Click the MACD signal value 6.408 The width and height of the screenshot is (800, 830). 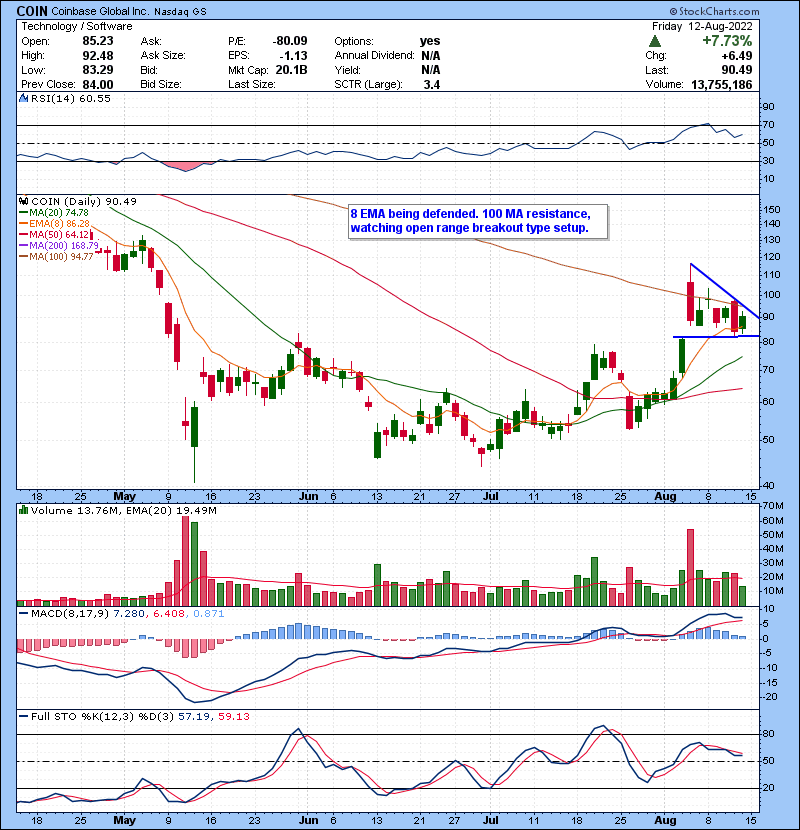click(168, 614)
